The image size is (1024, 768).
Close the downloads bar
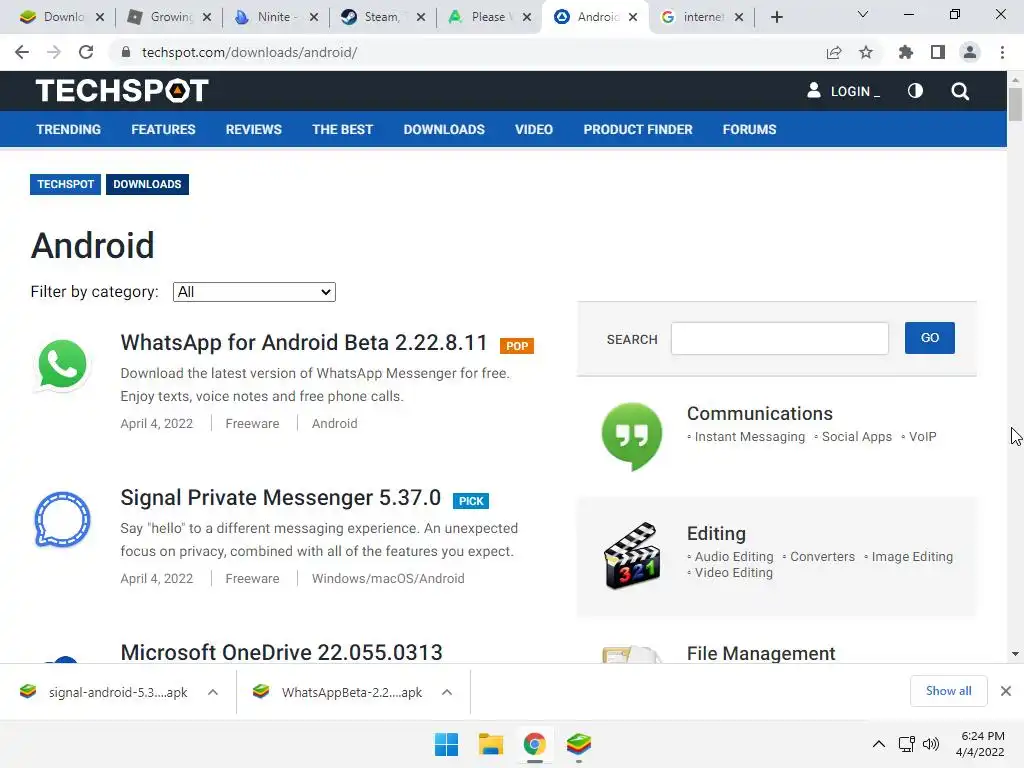tap(1006, 691)
